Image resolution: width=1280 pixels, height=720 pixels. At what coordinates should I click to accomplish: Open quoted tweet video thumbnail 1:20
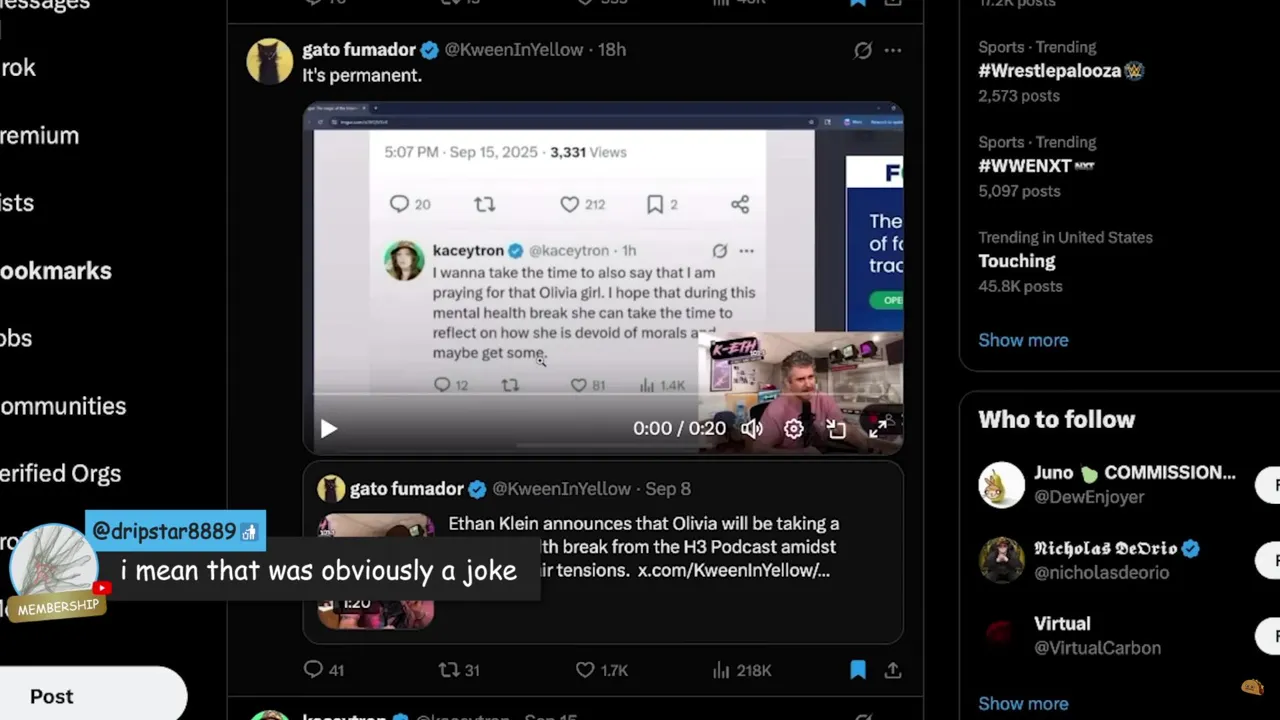click(x=376, y=571)
